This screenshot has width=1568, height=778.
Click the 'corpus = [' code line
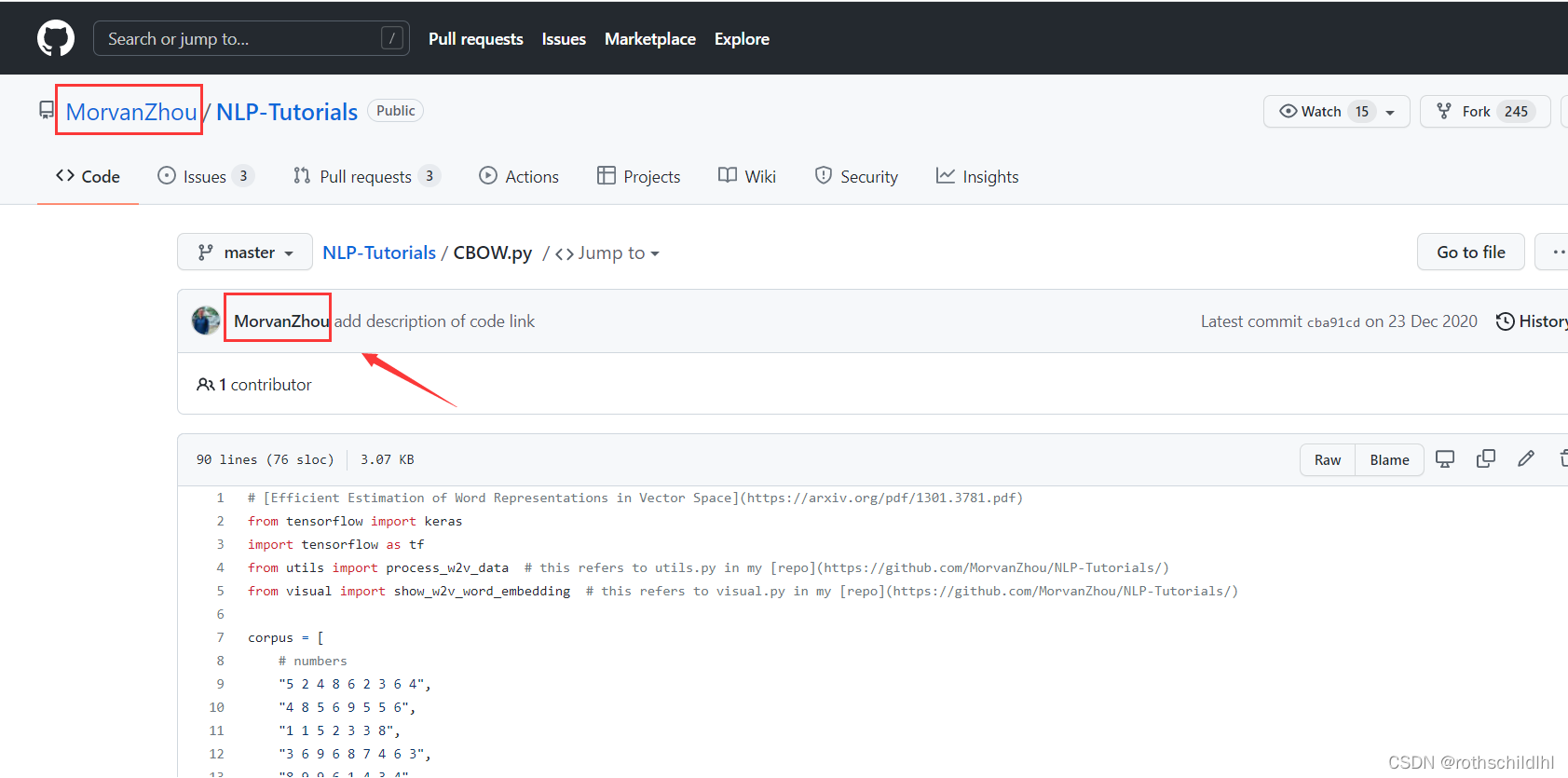coord(286,638)
